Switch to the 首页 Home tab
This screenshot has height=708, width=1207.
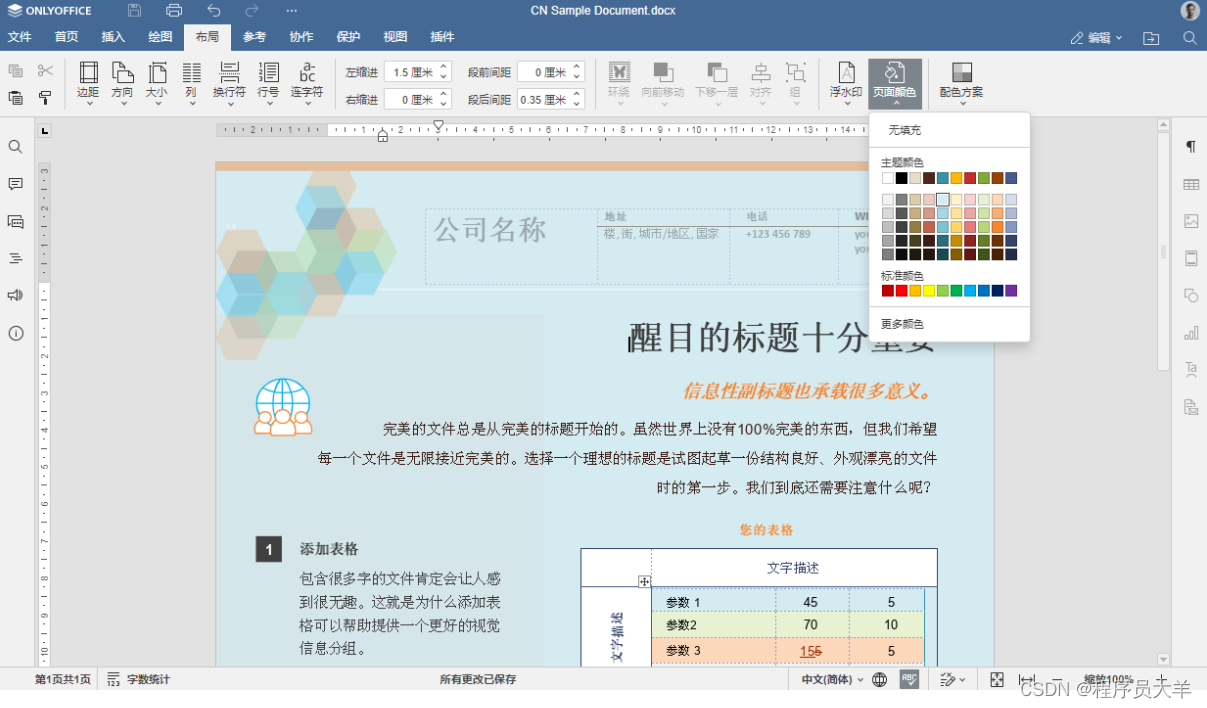coord(66,38)
